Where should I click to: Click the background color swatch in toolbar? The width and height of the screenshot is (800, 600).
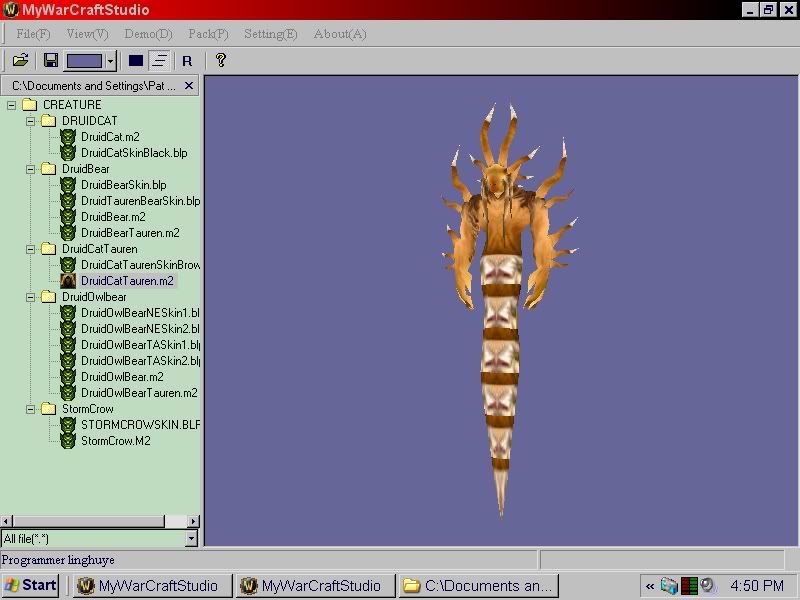coord(85,61)
